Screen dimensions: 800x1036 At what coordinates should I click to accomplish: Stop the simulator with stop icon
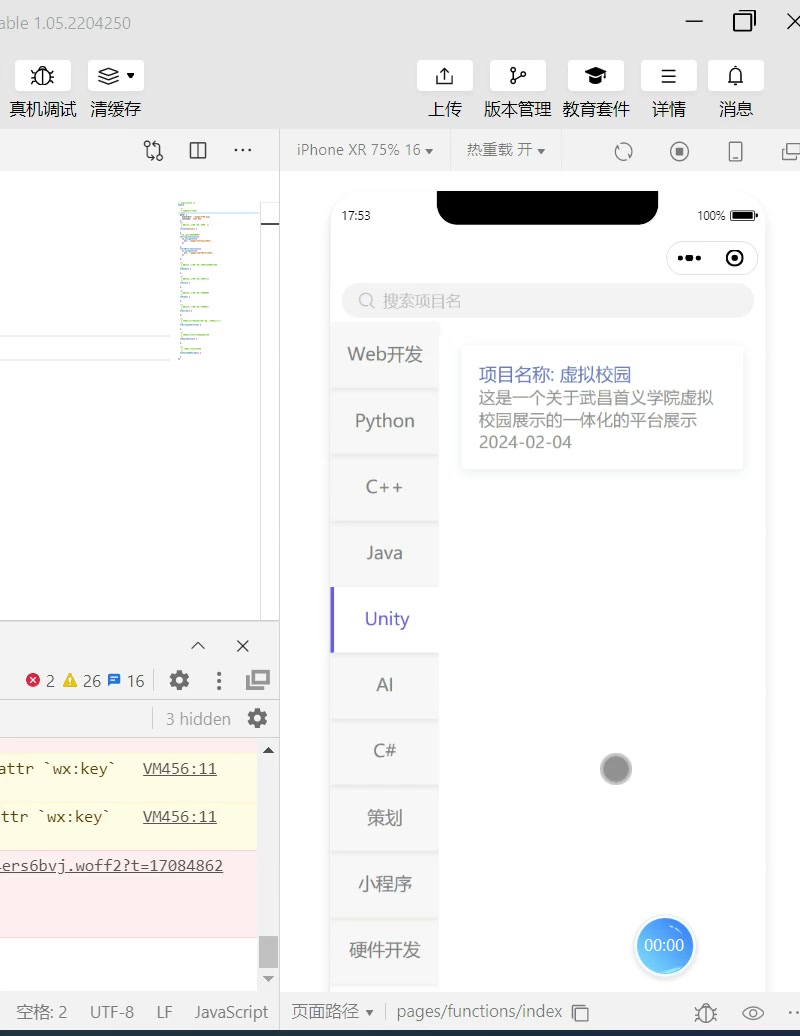coord(679,151)
